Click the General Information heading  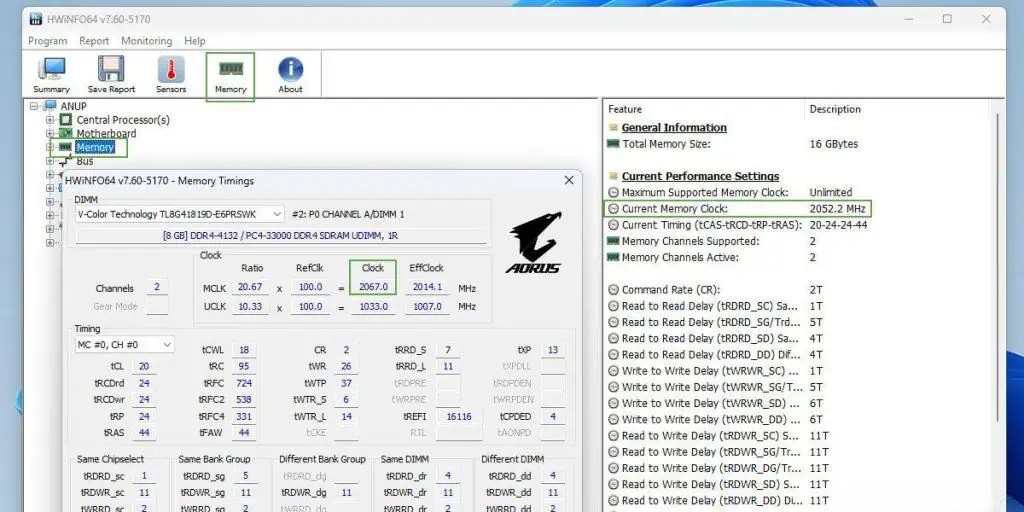pyautogui.click(x=674, y=128)
